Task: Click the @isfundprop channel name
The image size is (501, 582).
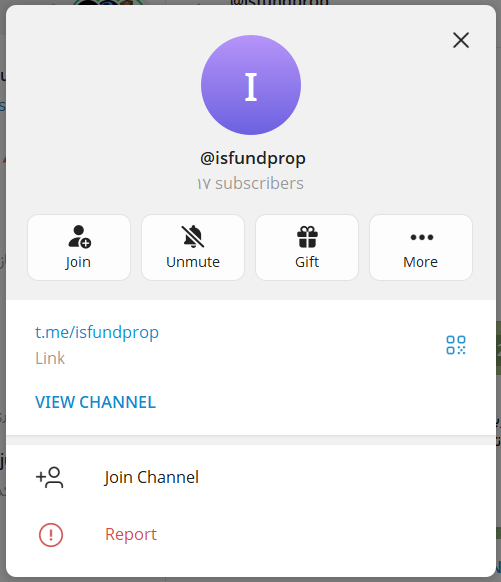Action: pos(253,158)
